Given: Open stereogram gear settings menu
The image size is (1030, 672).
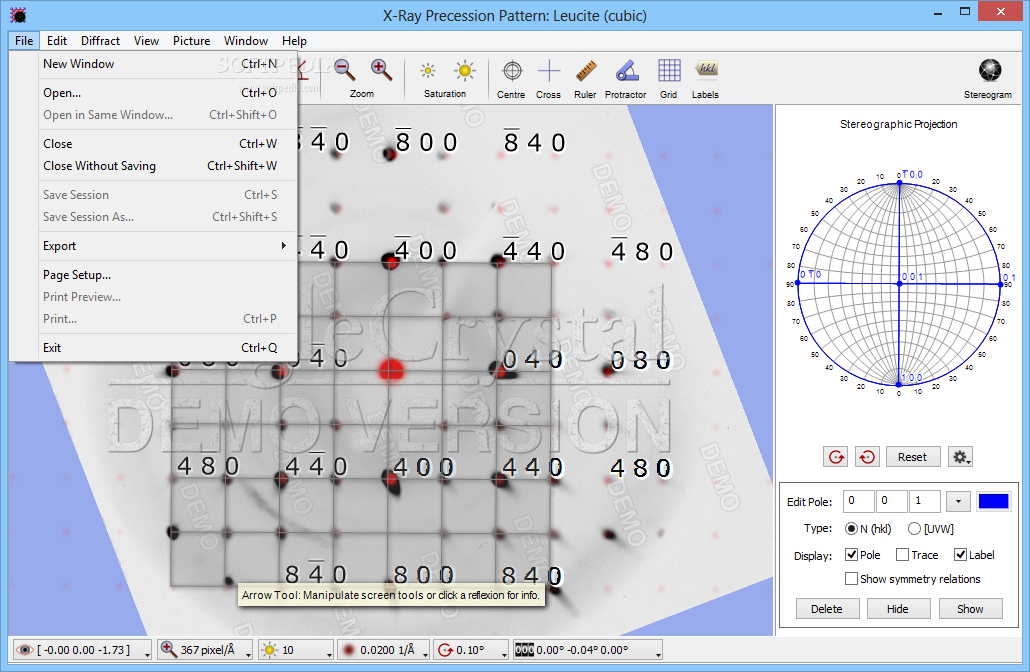Looking at the screenshot, I should [960, 457].
